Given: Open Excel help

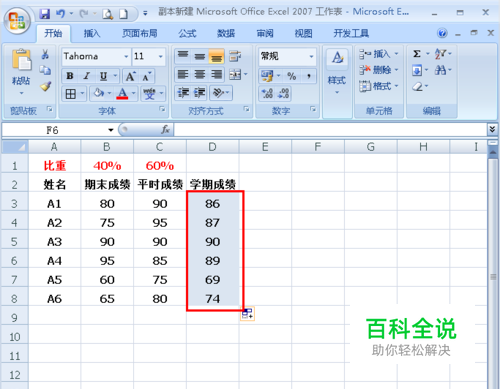Looking at the screenshot, I should 442,33.
